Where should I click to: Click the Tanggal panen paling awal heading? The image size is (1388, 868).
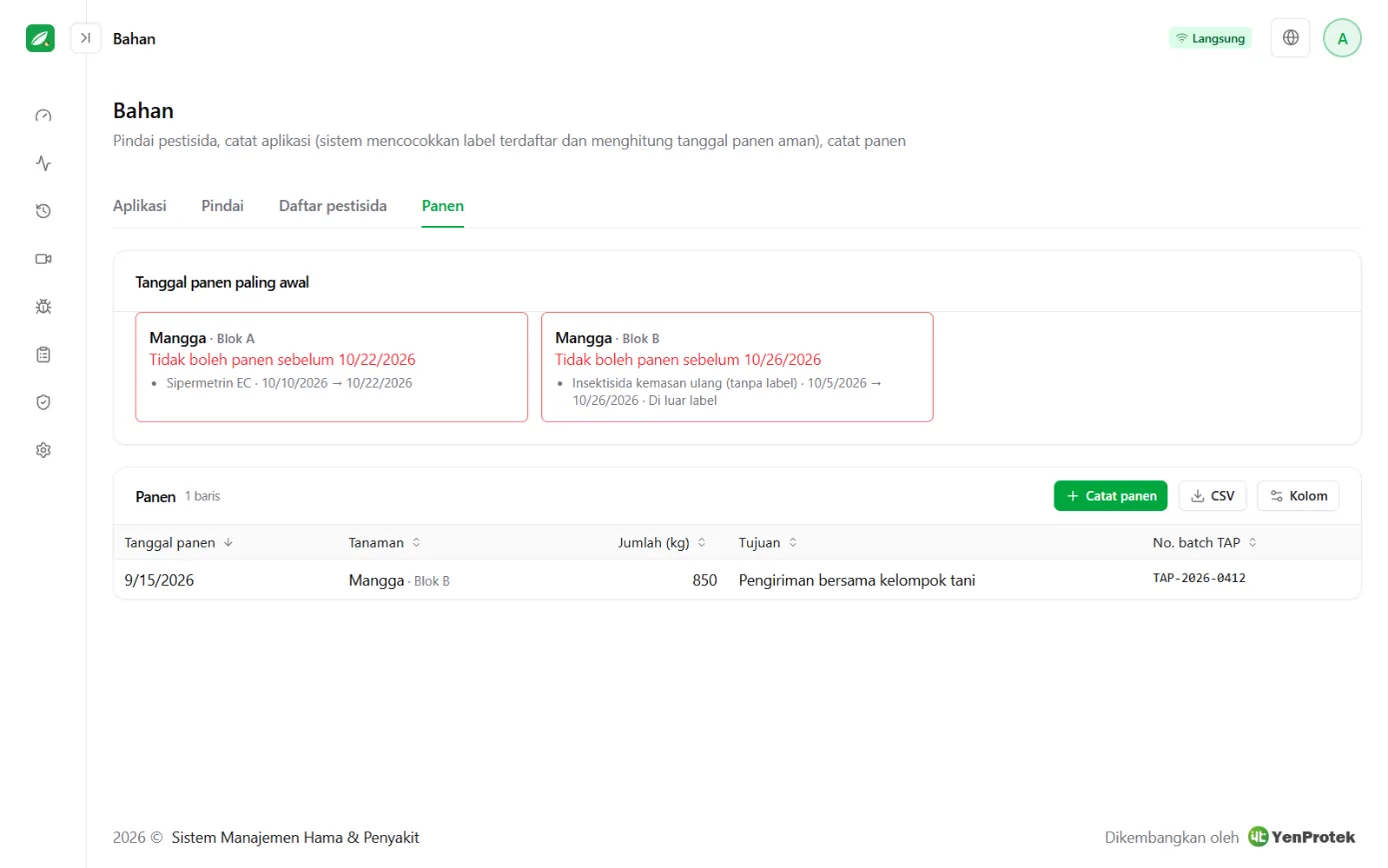tap(222, 283)
